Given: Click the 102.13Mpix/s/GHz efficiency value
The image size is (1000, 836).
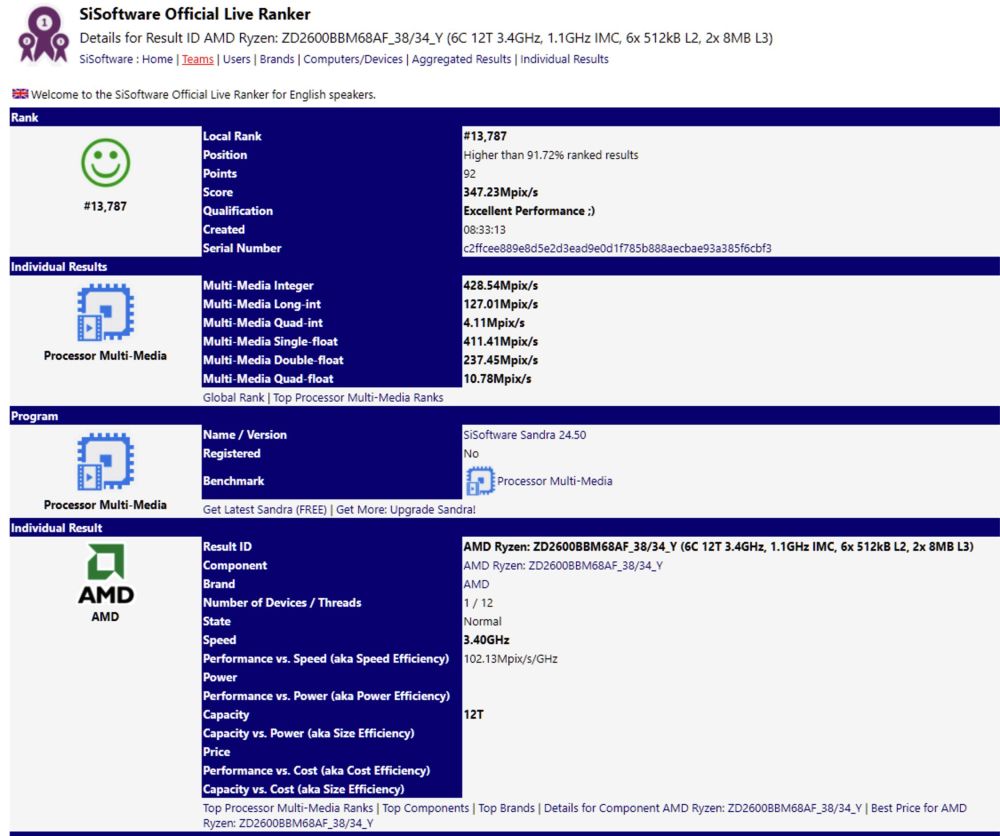Looking at the screenshot, I should point(511,659).
